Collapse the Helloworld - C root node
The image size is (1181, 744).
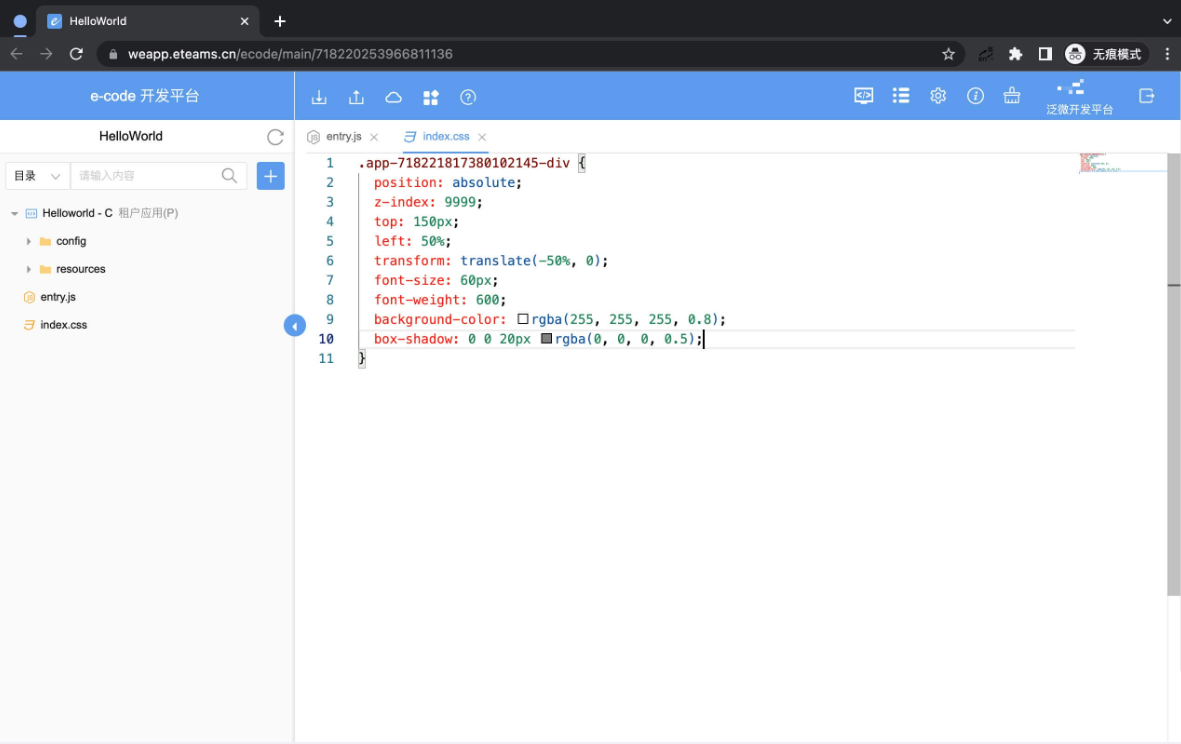pyautogui.click(x=14, y=213)
